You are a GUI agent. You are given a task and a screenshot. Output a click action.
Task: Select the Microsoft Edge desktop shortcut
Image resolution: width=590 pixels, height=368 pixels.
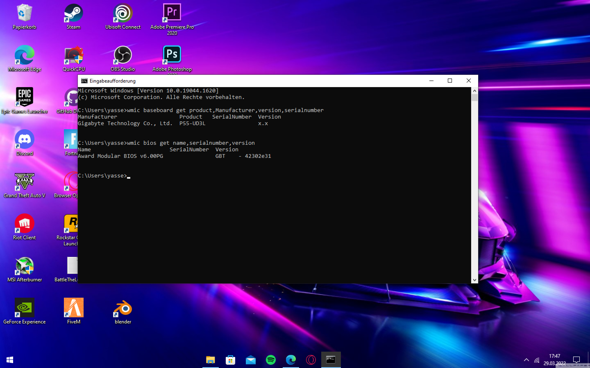click(24, 59)
